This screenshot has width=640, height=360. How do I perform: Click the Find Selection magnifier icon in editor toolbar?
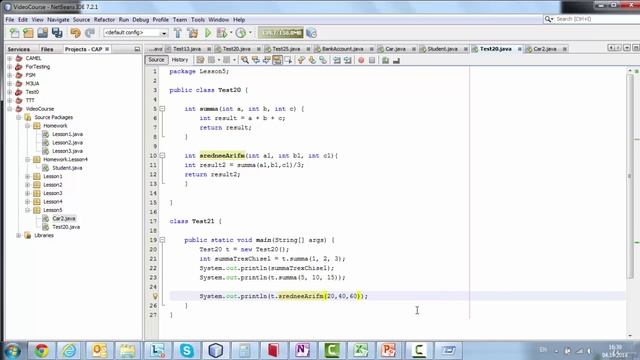coord(244,60)
